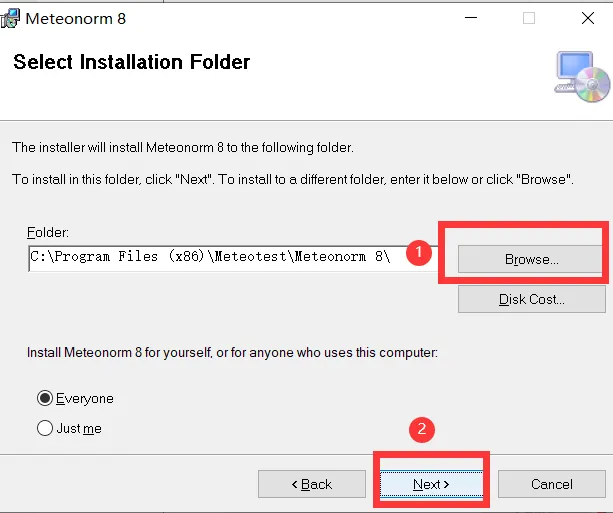The width and height of the screenshot is (613, 513).
Task: Click the red circle marker numbered 2
Action: click(421, 429)
